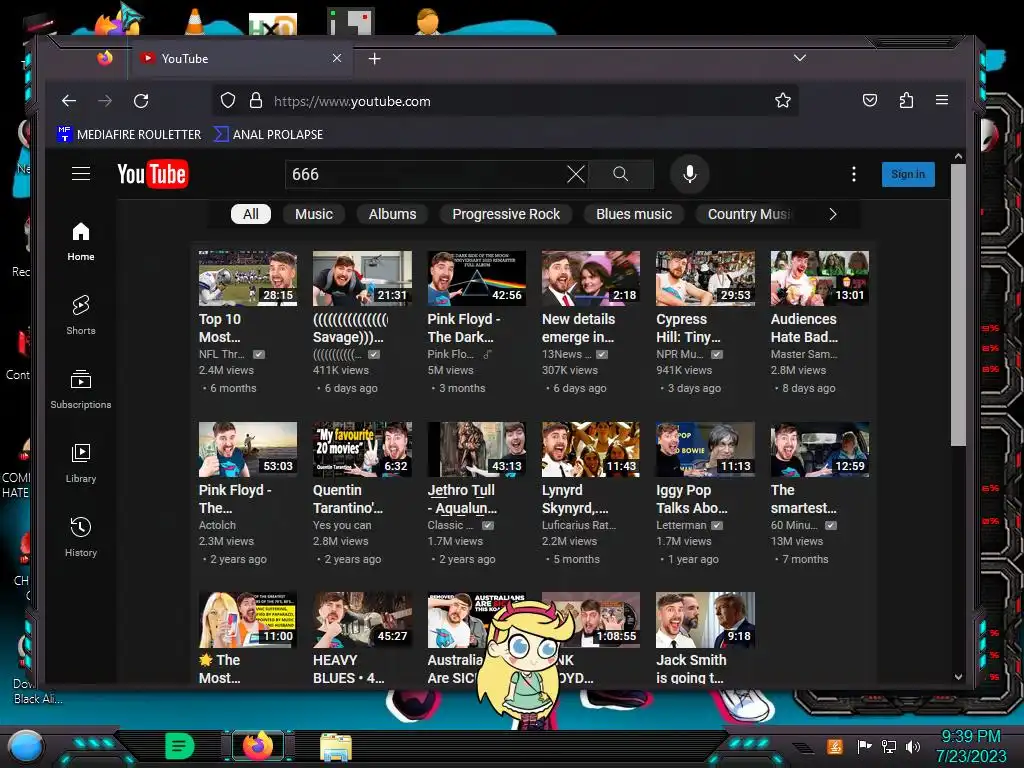1024x768 pixels.
Task: Open HEAVY BLUES 45:27 video thumbnail
Action: [362, 620]
